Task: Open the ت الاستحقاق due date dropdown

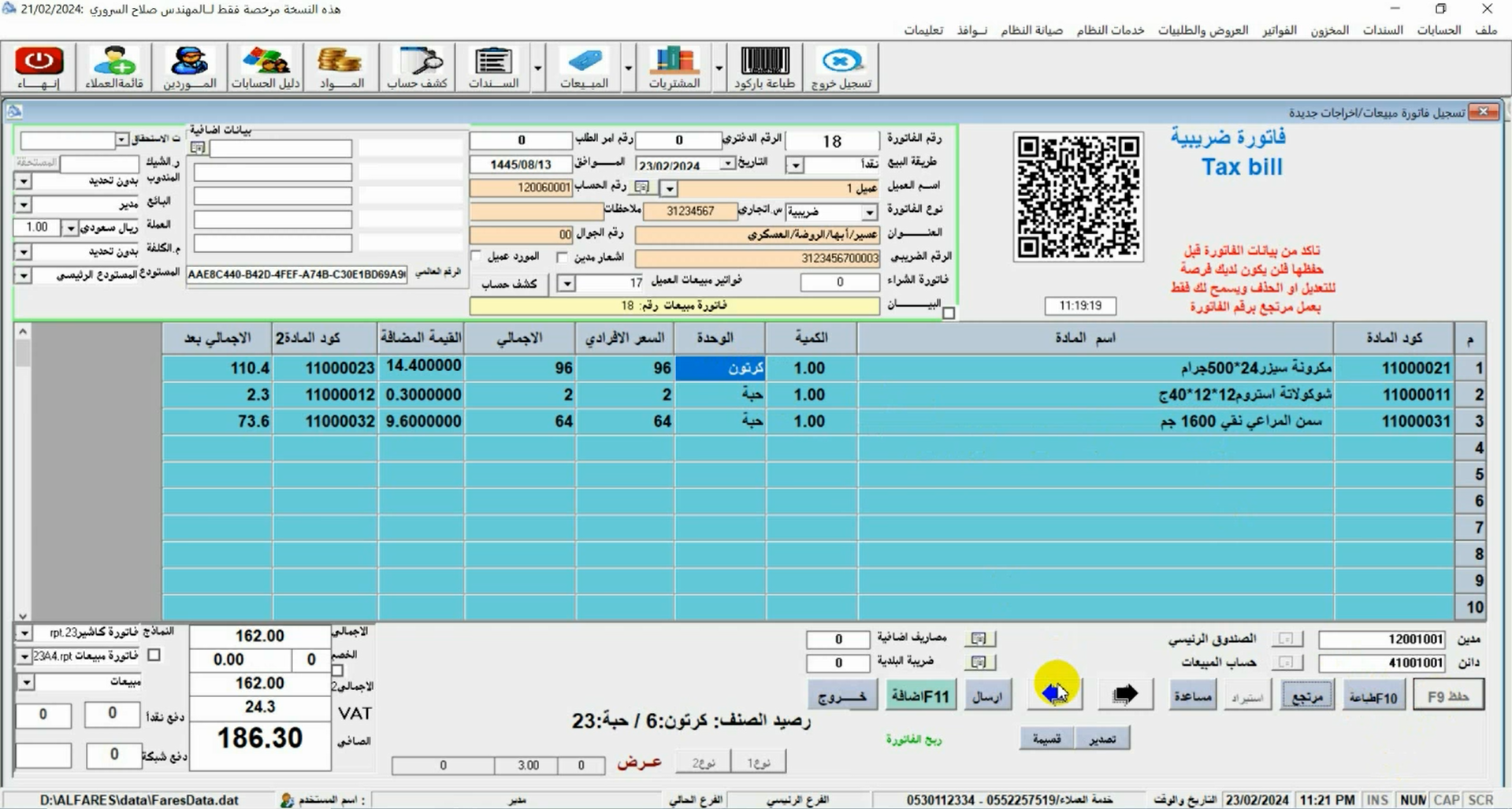Action: coord(121,140)
